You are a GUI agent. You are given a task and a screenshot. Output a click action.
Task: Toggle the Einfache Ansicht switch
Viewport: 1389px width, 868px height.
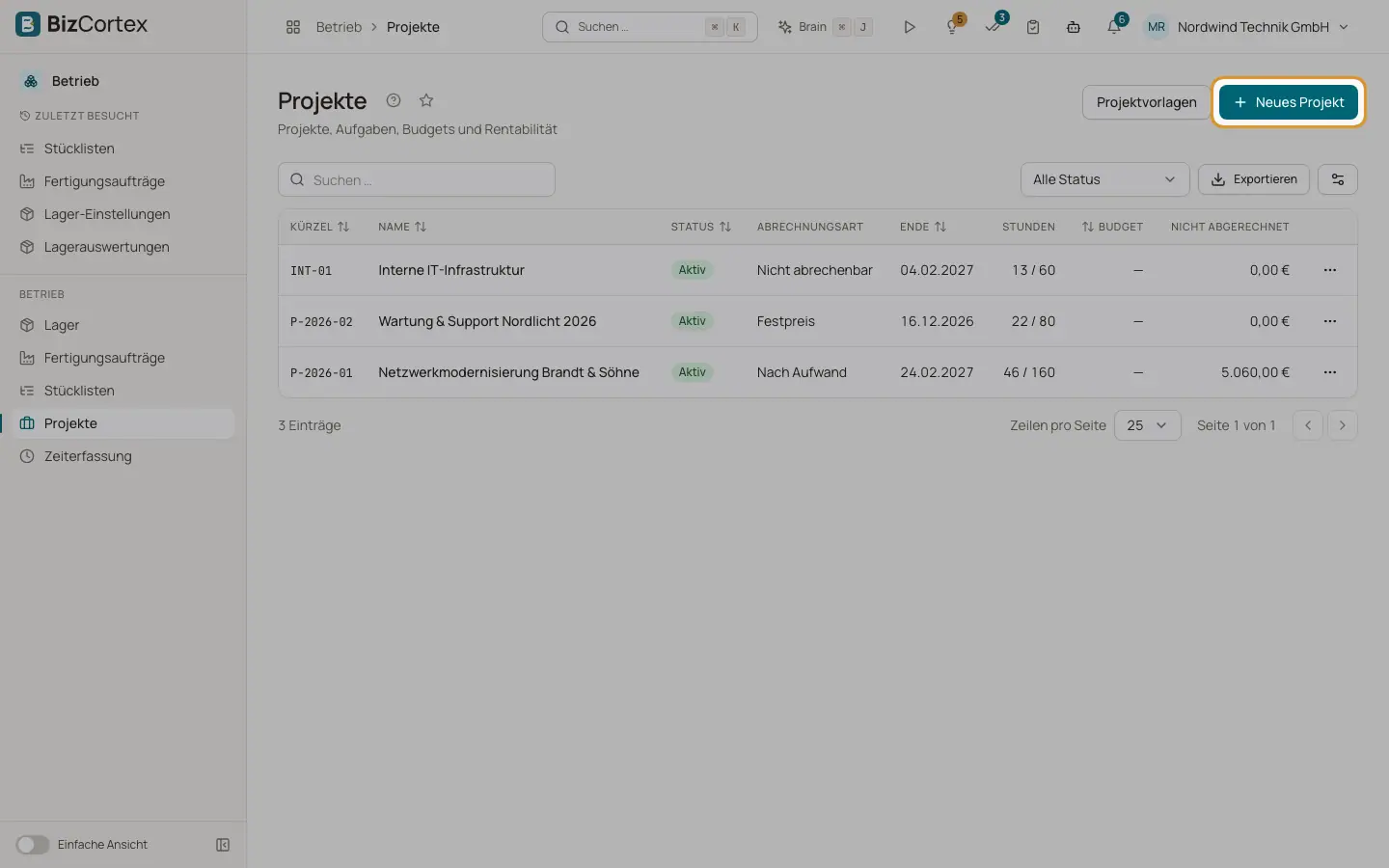[32, 845]
